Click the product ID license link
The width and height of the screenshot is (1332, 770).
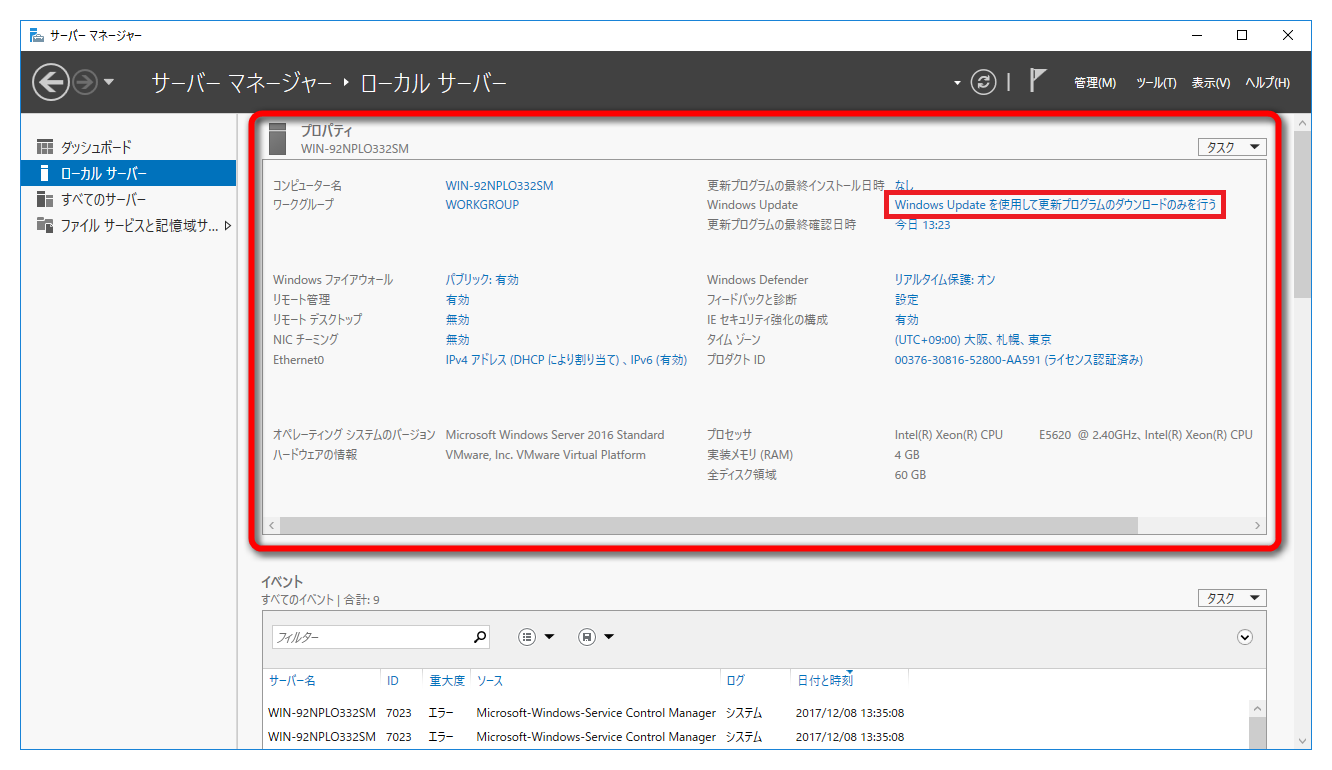1018,360
